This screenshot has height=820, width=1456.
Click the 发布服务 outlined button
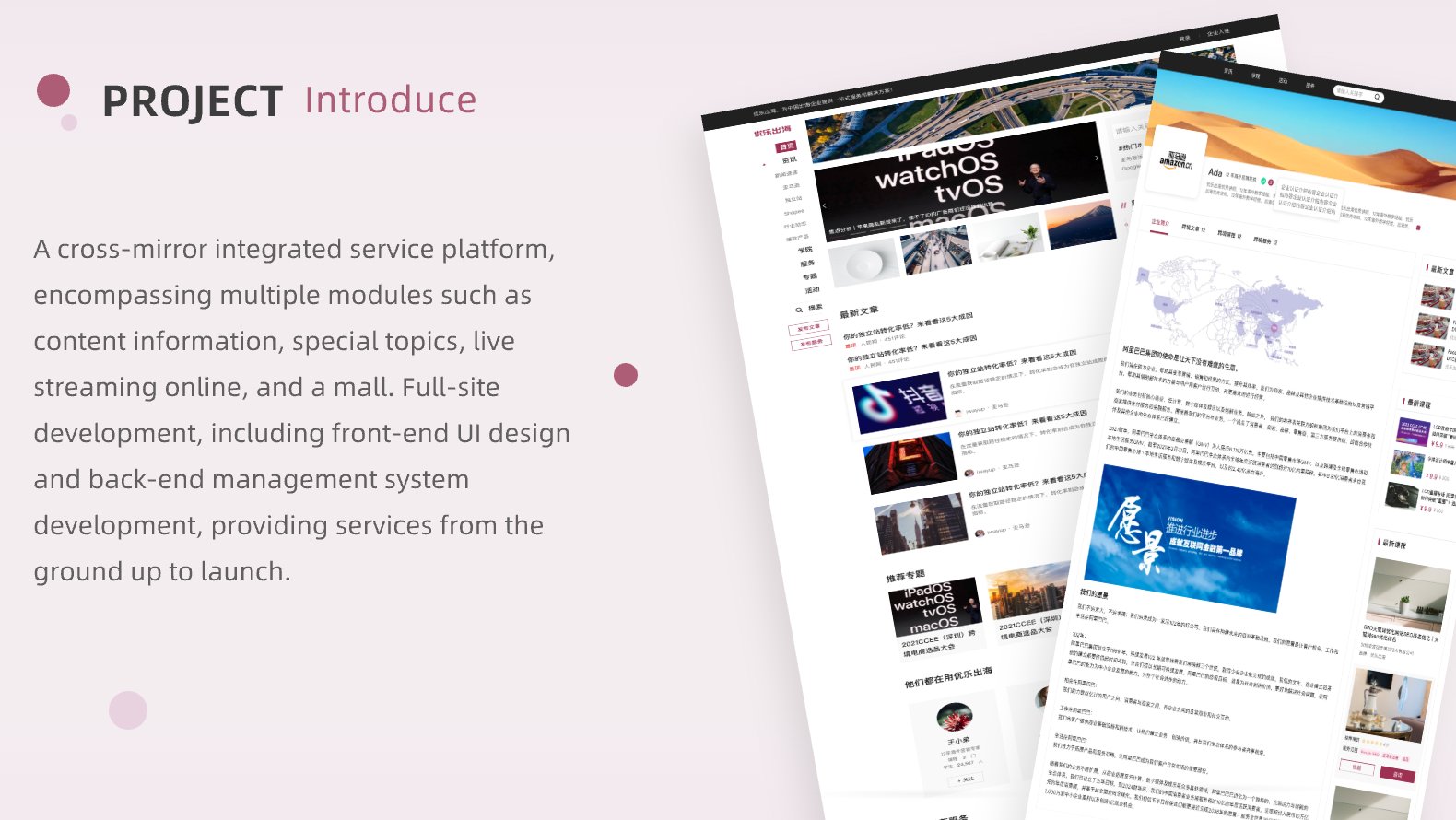click(x=810, y=343)
